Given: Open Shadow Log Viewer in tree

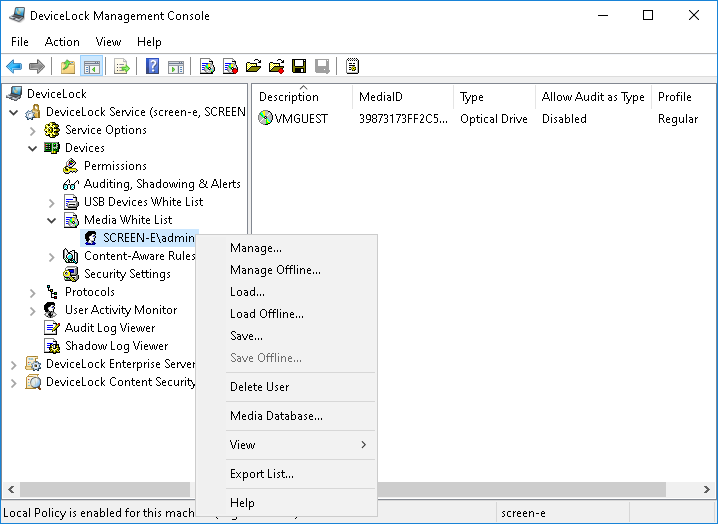Looking at the screenshot, I should [x=116, y=346].
